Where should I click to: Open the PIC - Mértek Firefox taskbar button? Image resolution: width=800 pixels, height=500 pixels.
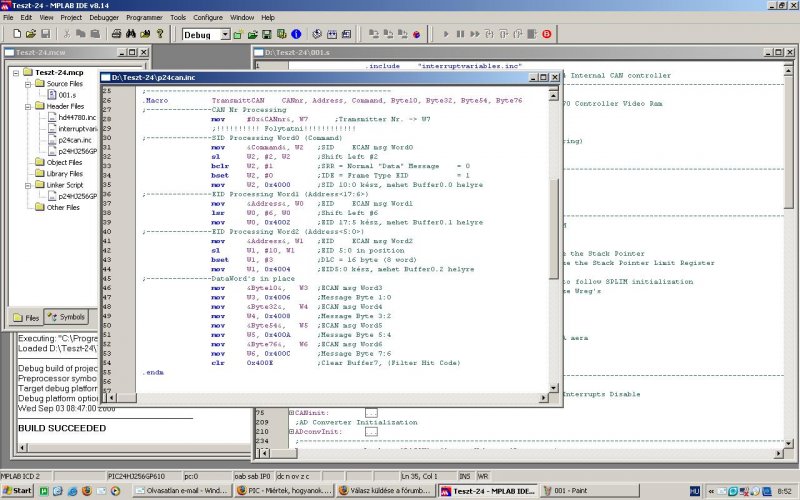(x=284, y=491)
